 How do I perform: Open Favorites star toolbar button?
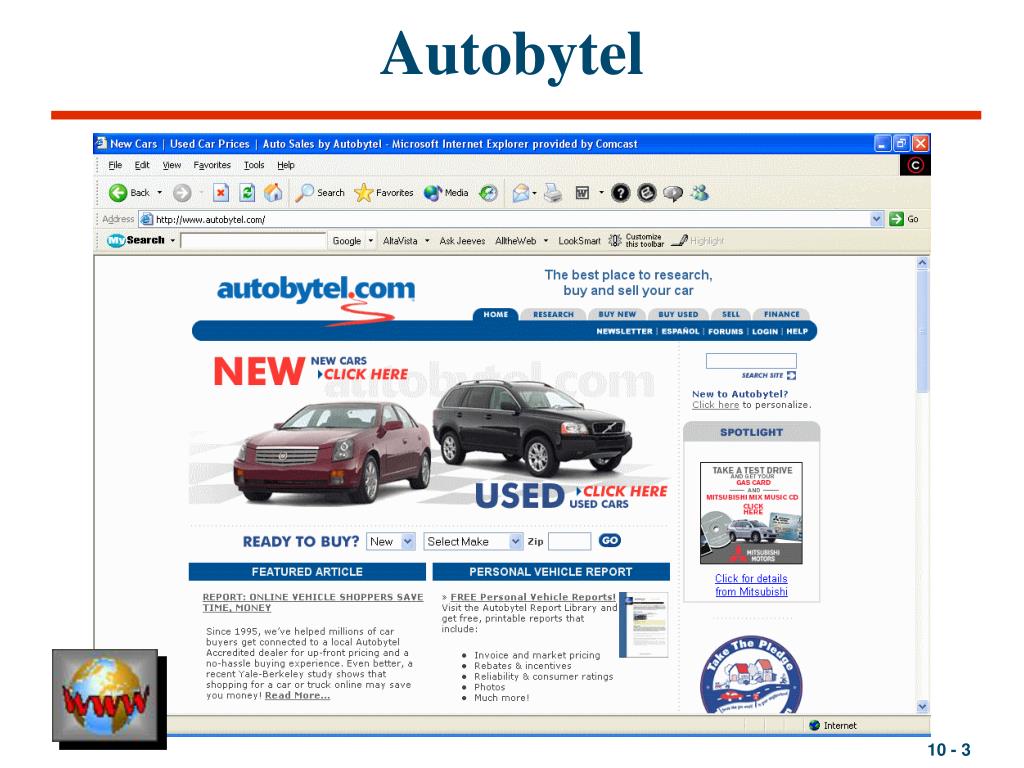pyautogui.click(x=384, y=193)
